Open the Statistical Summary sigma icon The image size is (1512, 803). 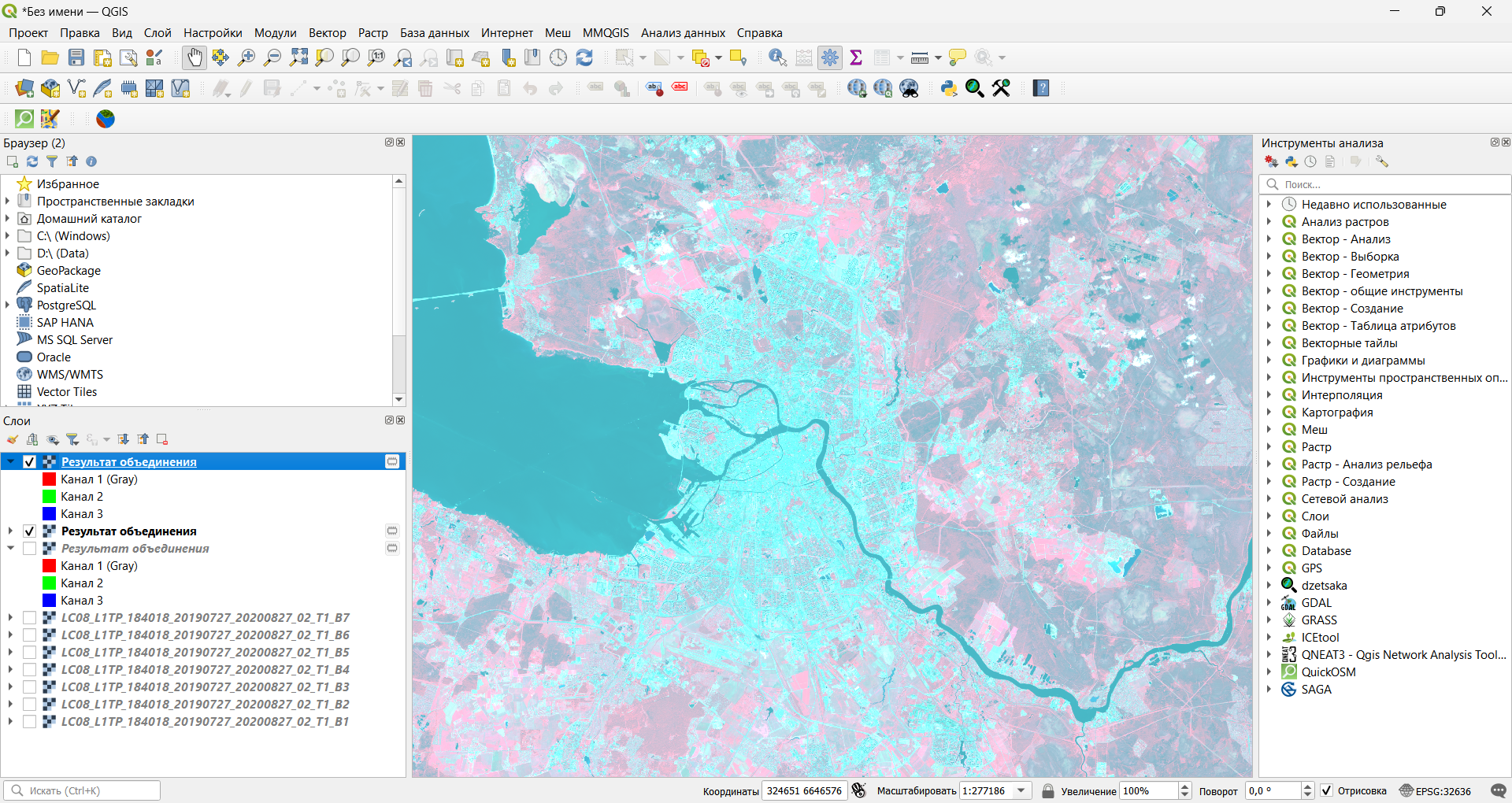(x=856, y=57)
